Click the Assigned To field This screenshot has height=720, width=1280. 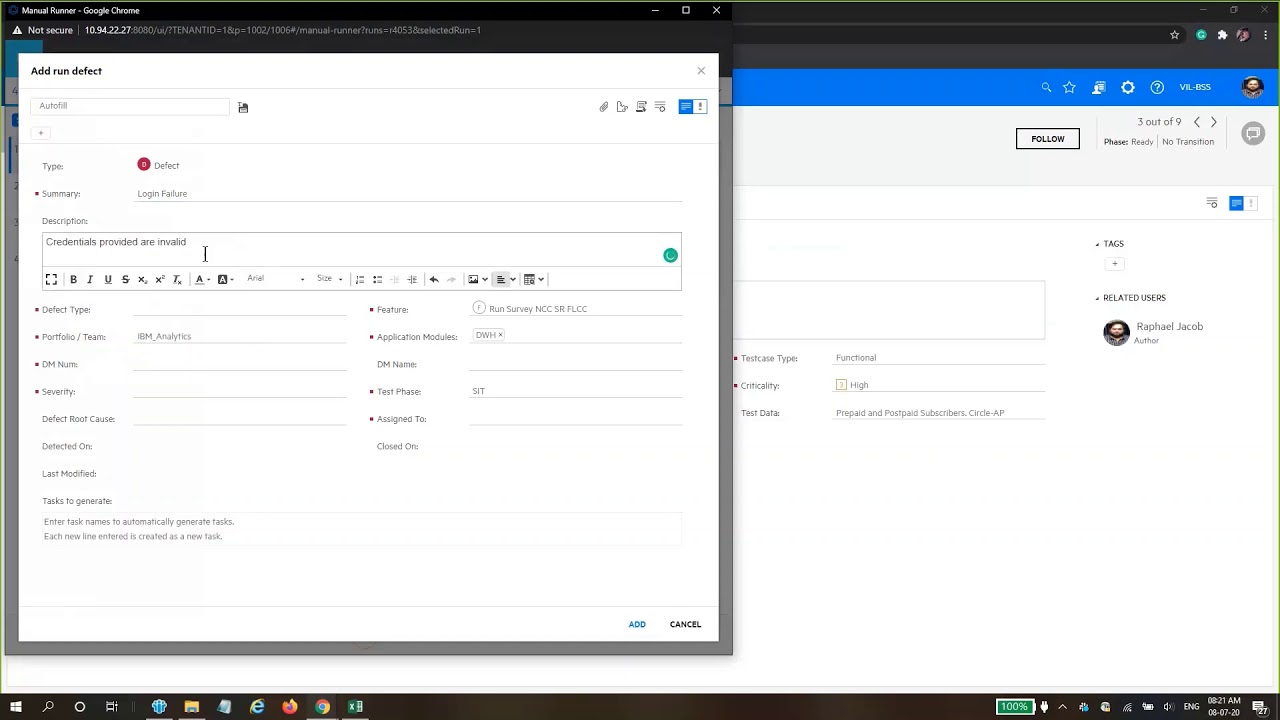tap(576, 418)
